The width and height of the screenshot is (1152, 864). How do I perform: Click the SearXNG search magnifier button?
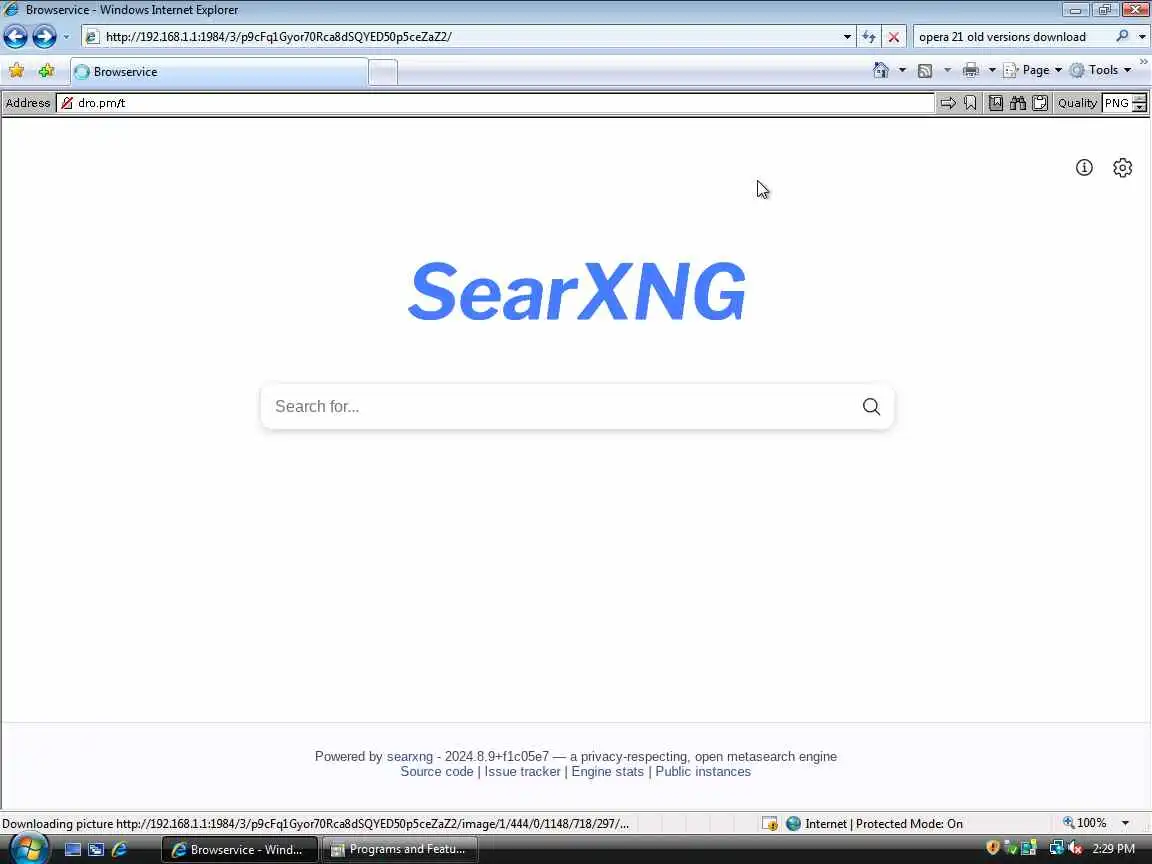coord(871,406)
